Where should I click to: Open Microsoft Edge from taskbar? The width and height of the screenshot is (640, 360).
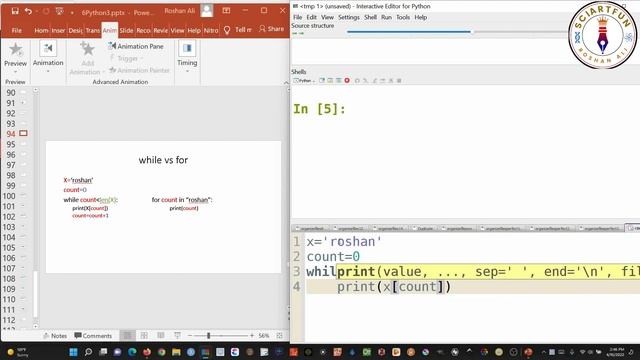(x=132, y=352)
